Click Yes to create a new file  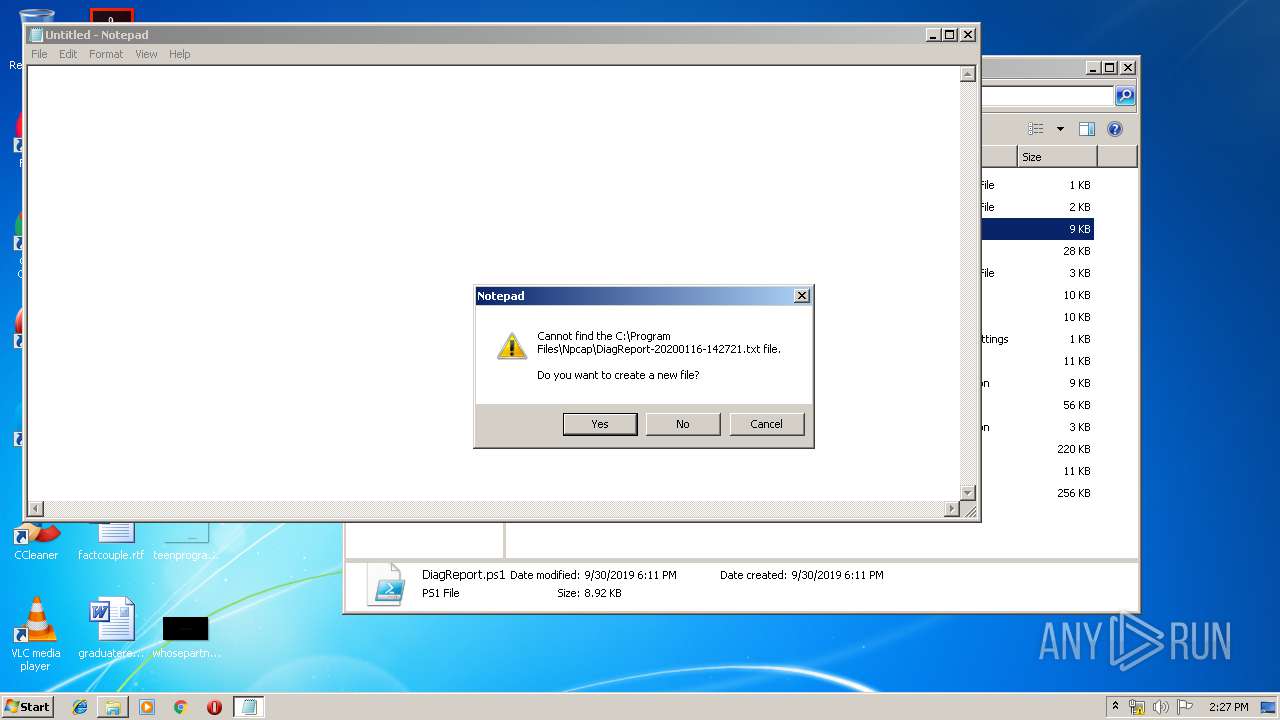point(600,424)
